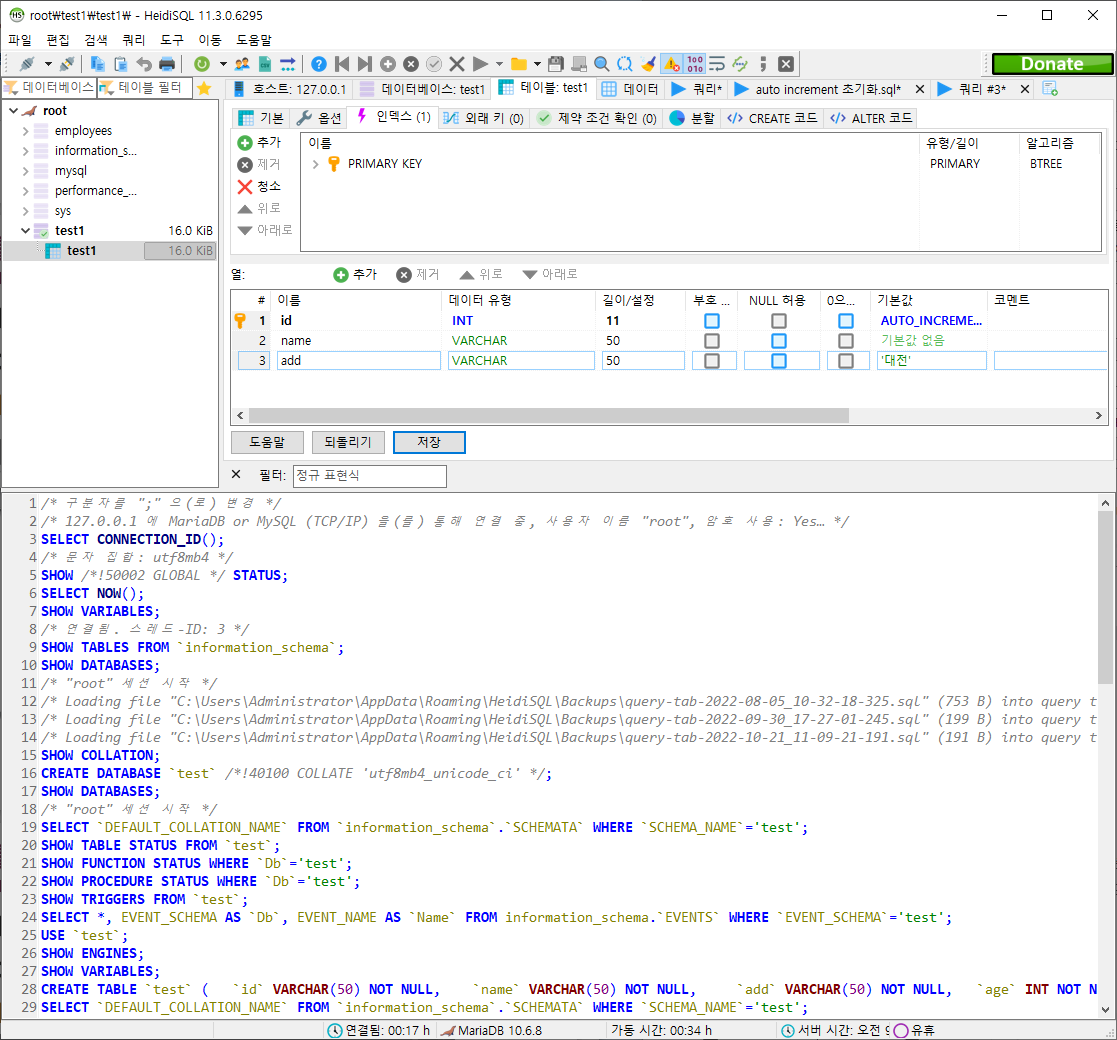This screenshot has width=1117, height=1040.
Task: Toggle unsigned checkbox for id row
Action: click(712, 321)
